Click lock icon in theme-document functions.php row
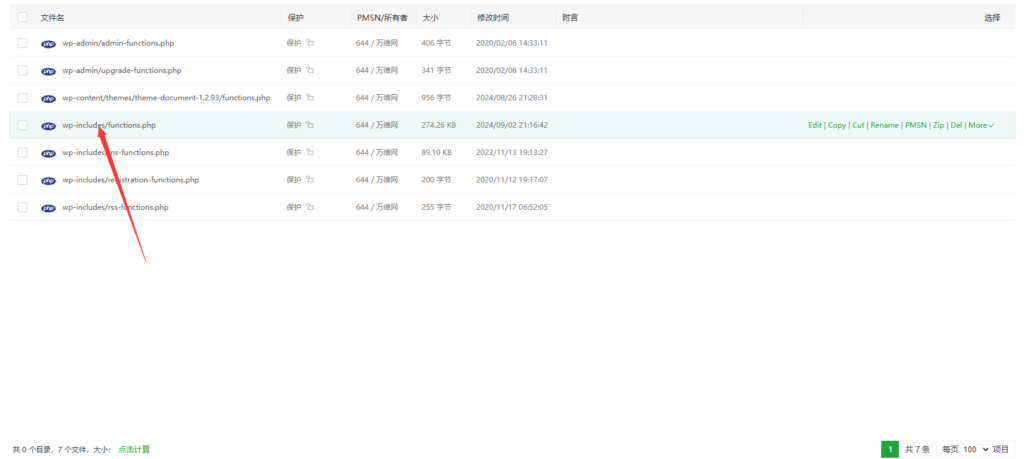Viewport: 1024px width, 459px height. (310, 98)
